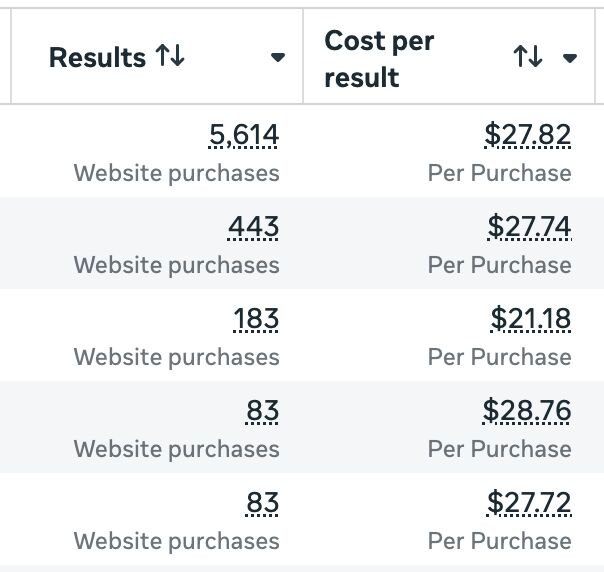
Task: Open the 443 results value
Action: pos(253,227)
